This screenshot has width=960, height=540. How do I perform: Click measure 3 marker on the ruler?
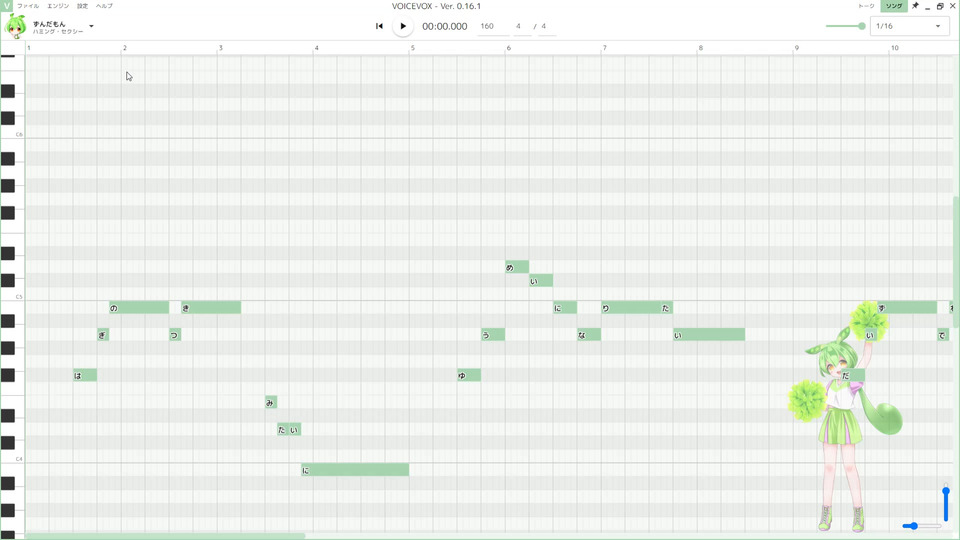pyautogui.click(x=220, y=48)
